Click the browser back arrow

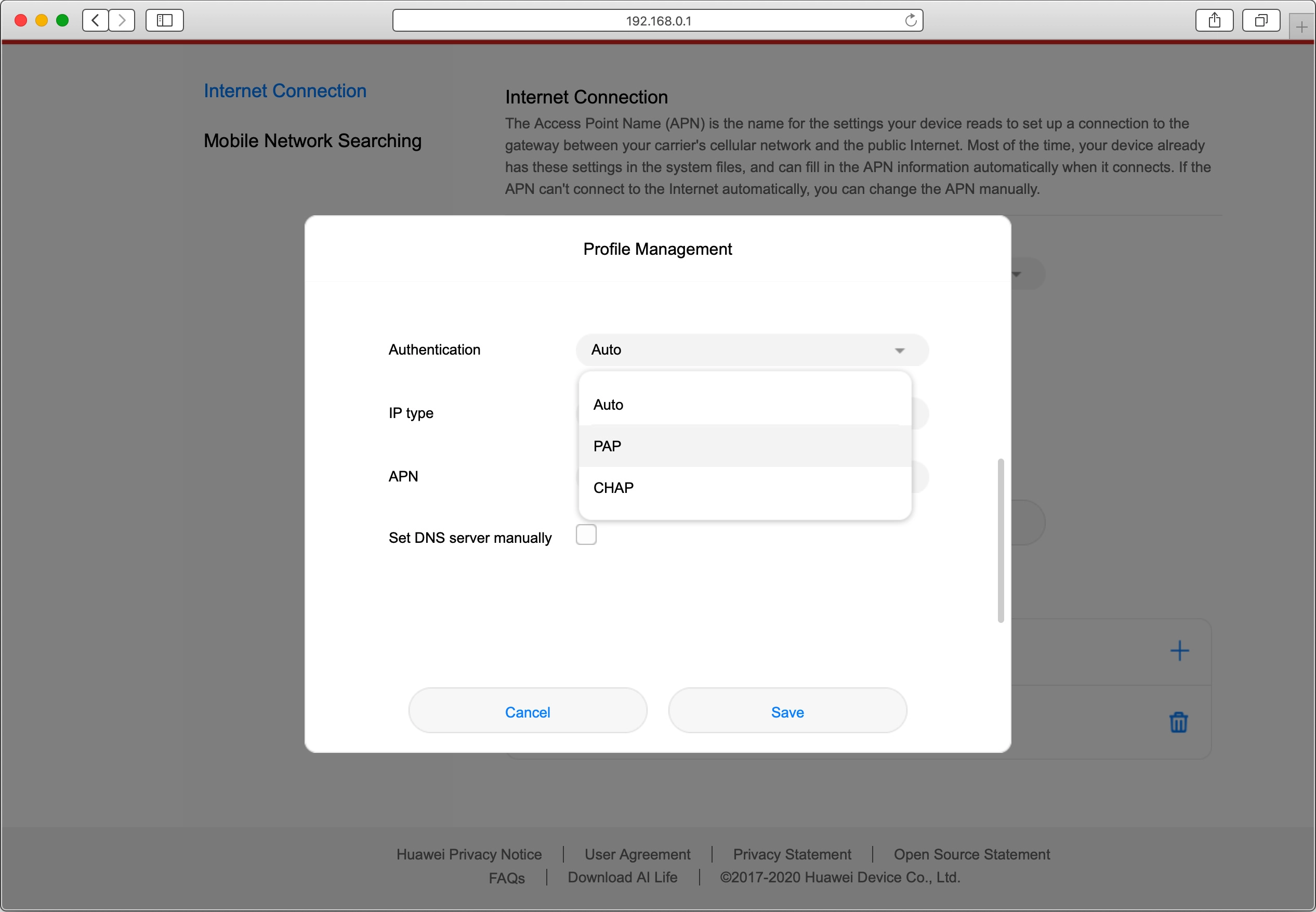point(96,21)
